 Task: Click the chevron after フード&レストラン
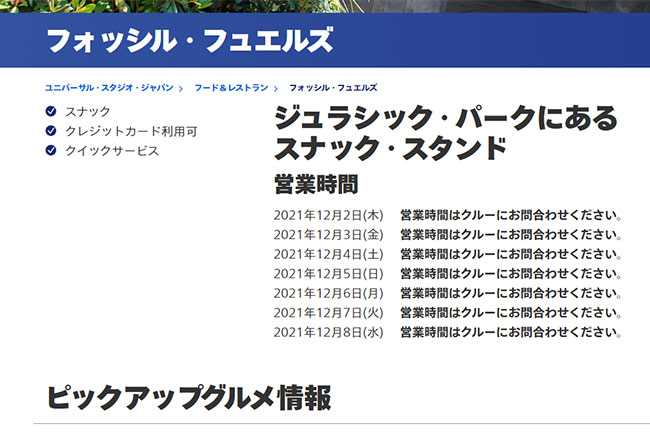click(276, 88)
